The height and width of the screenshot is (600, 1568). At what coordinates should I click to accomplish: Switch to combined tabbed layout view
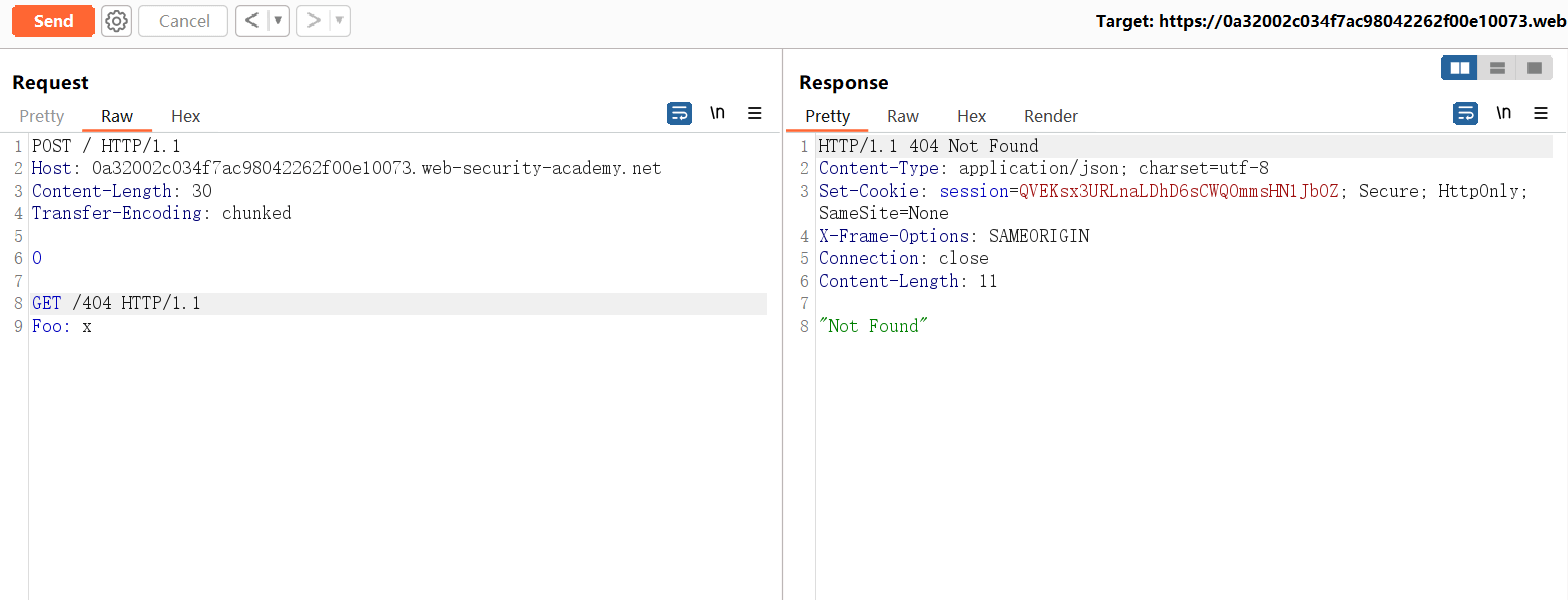coord(1534,68)
